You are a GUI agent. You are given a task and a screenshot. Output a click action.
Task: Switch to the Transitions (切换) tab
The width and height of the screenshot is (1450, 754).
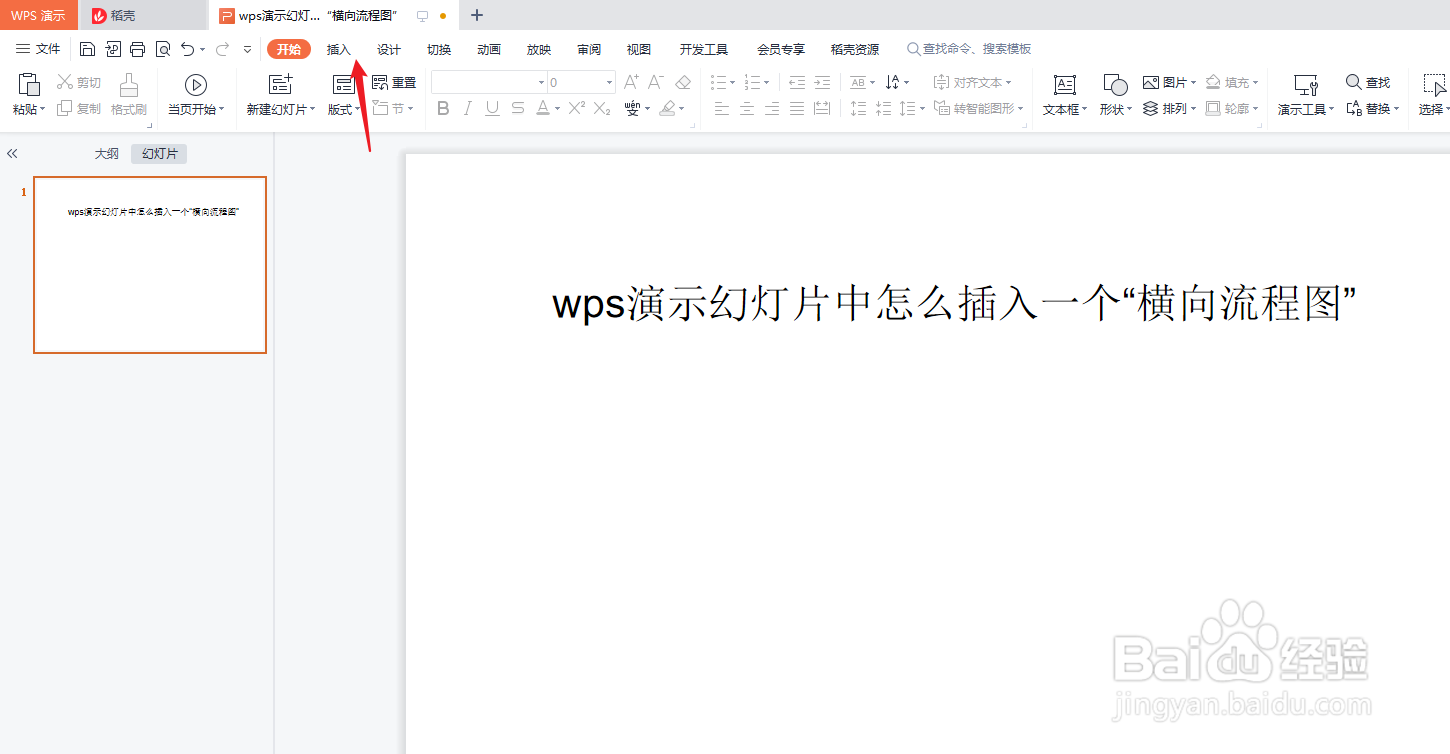click(x=439, y=49)
